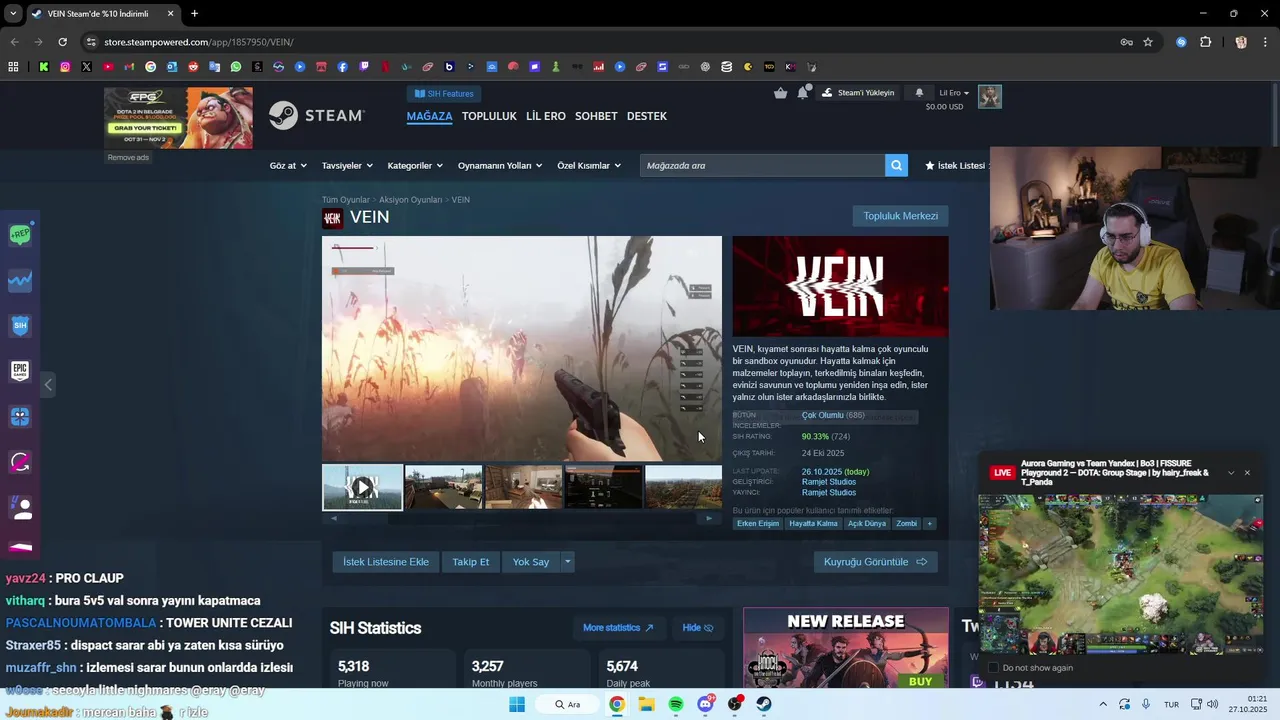The width and height of the screenshot is (1280, 720).
Task: Expand the Kategoriler dropdown
Action: (415, 166)
